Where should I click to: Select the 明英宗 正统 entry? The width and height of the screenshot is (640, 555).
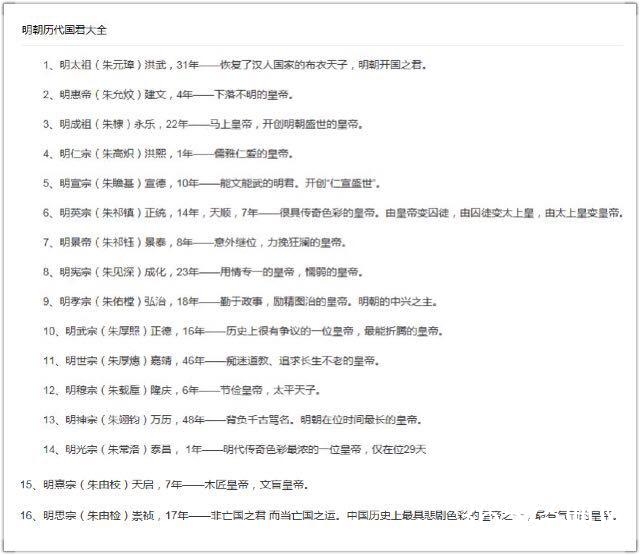(x=332, y=213)
